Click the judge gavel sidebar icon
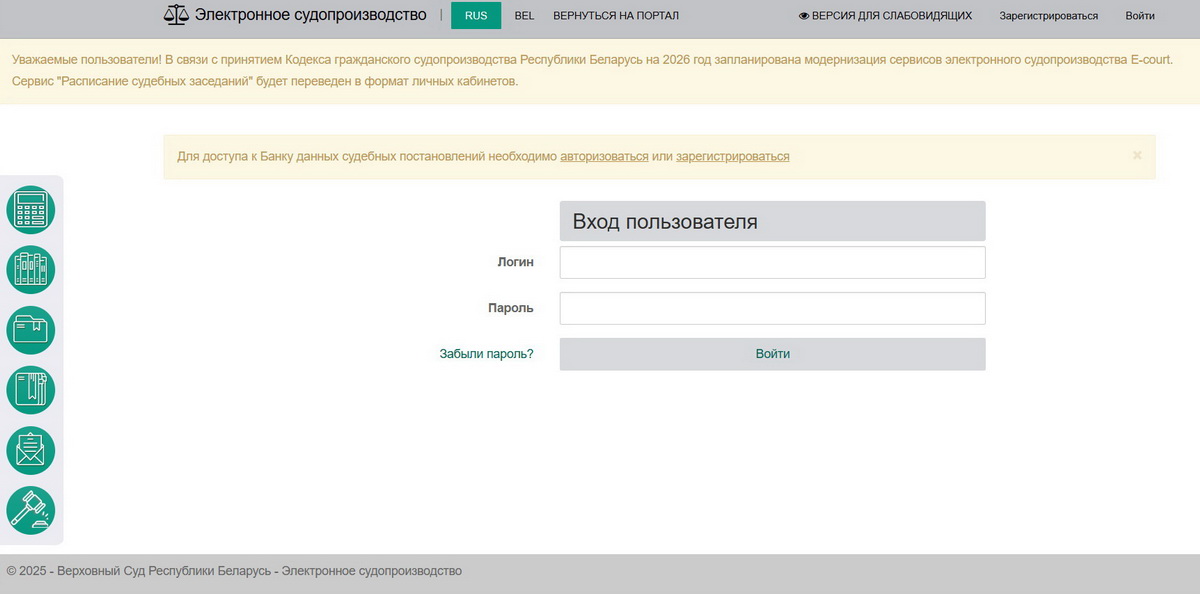Image resolution: width=1200 pixels, height=594 pixels. tap(31, 510)
